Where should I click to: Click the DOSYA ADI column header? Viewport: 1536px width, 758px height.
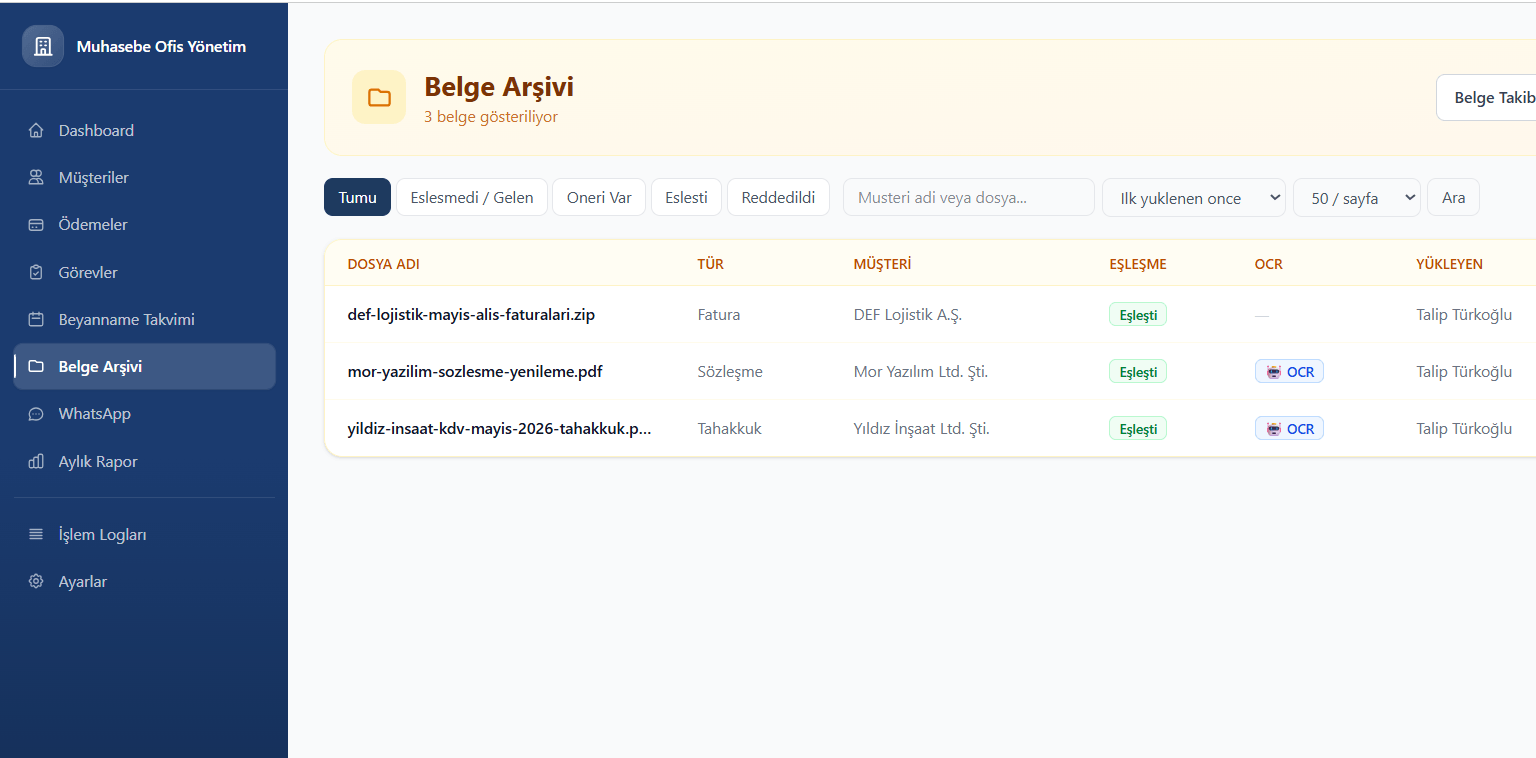coord(383,264)
